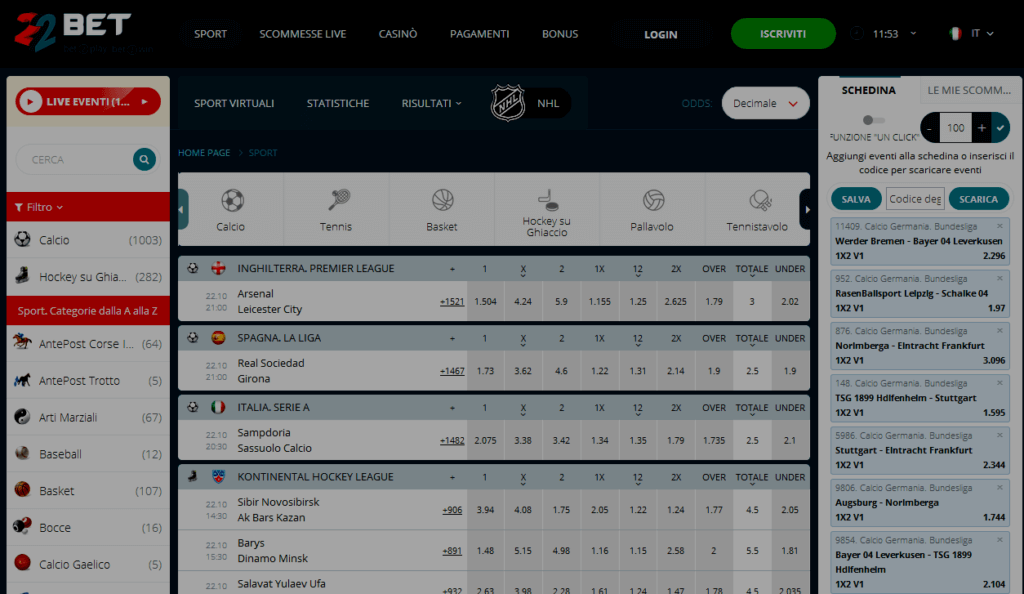Go to Home Page breadcrumb
The width and height of the screenshot is (1024, 594).
coord(204,153)
